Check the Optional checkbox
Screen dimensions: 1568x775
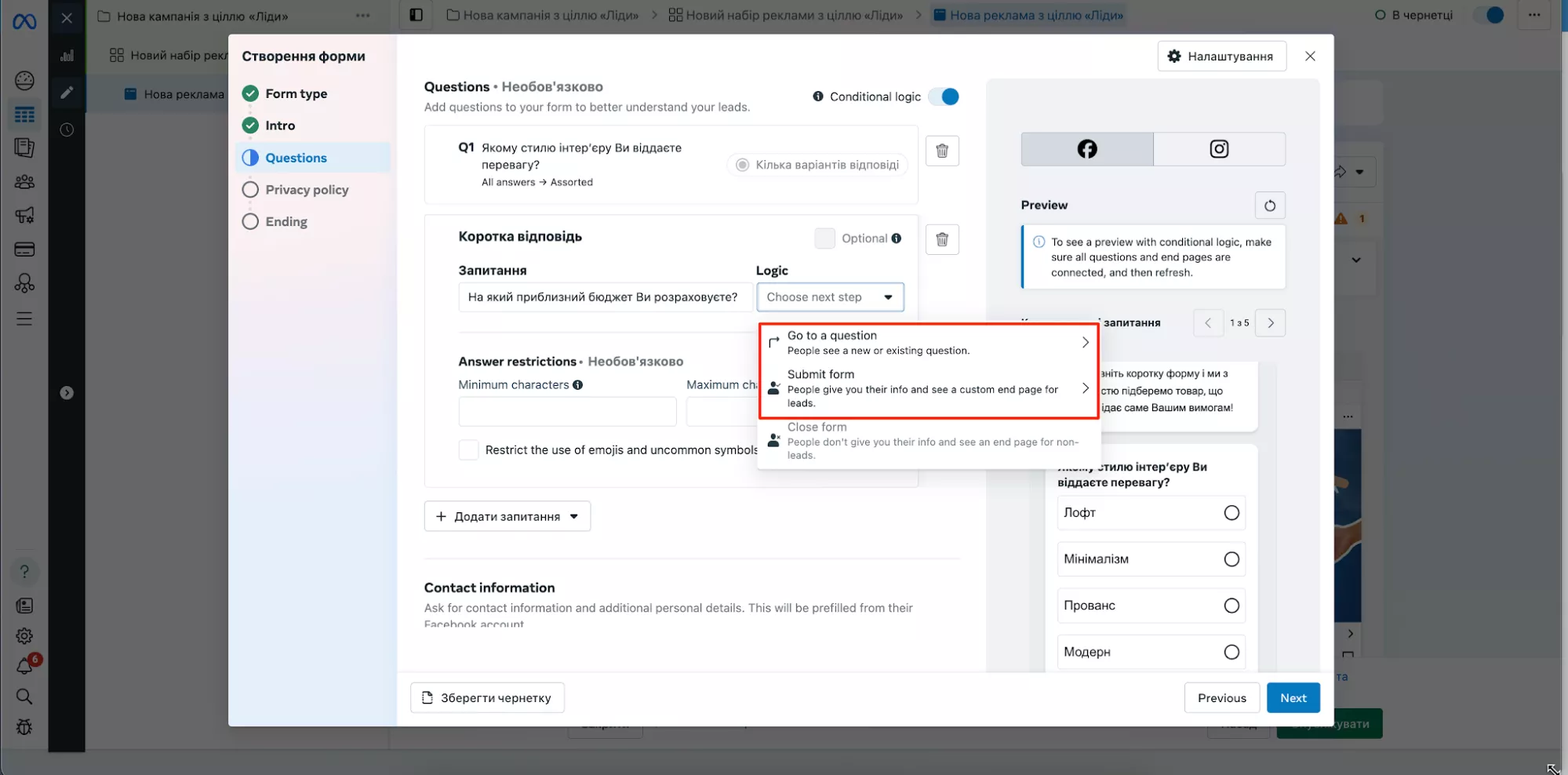(x=824, y=238)
